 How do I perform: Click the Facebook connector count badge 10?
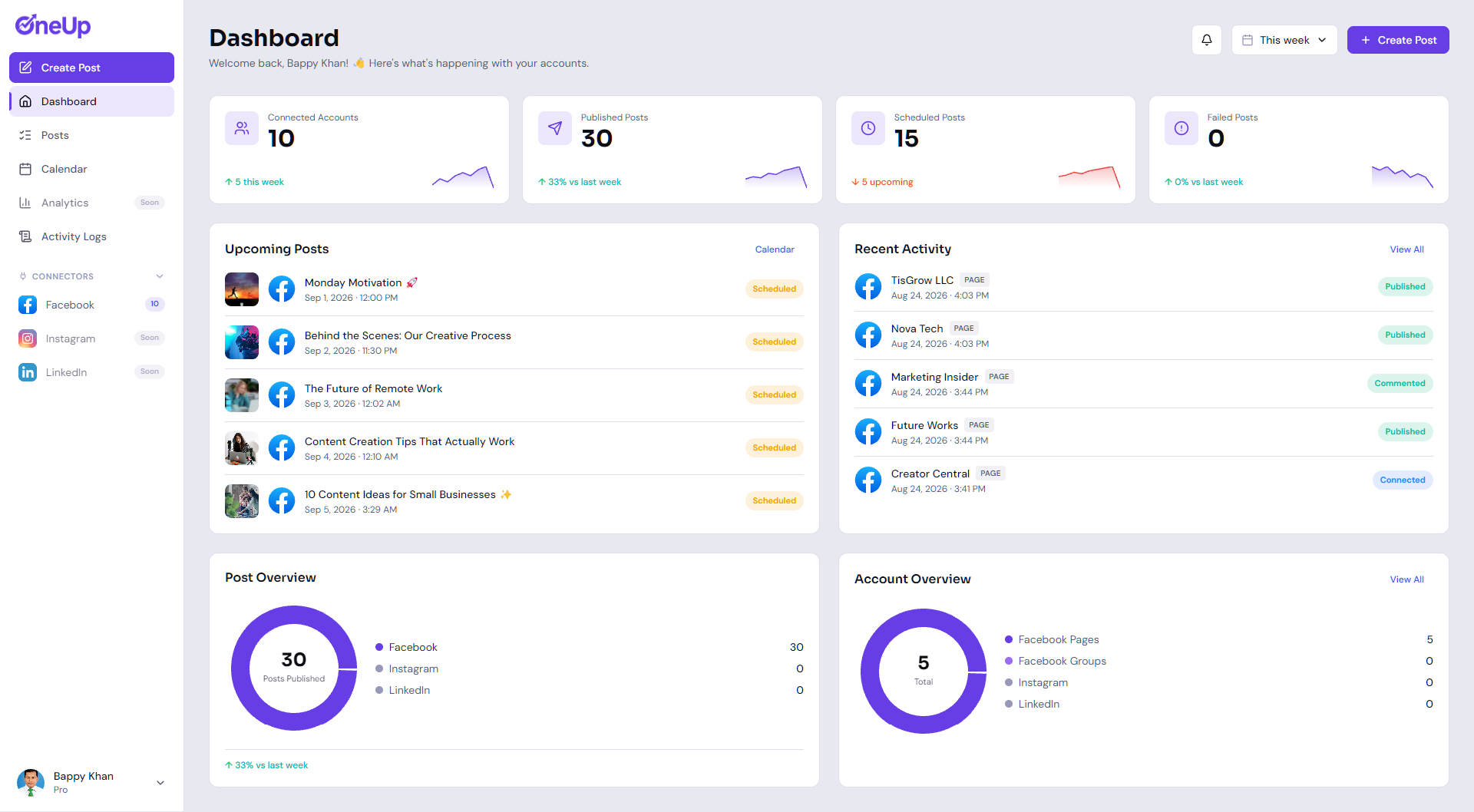coord(154,305)
